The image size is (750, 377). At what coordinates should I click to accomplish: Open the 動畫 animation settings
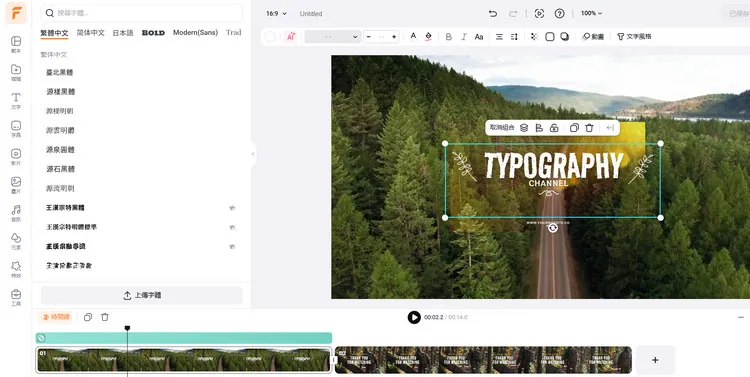point(593,36)
